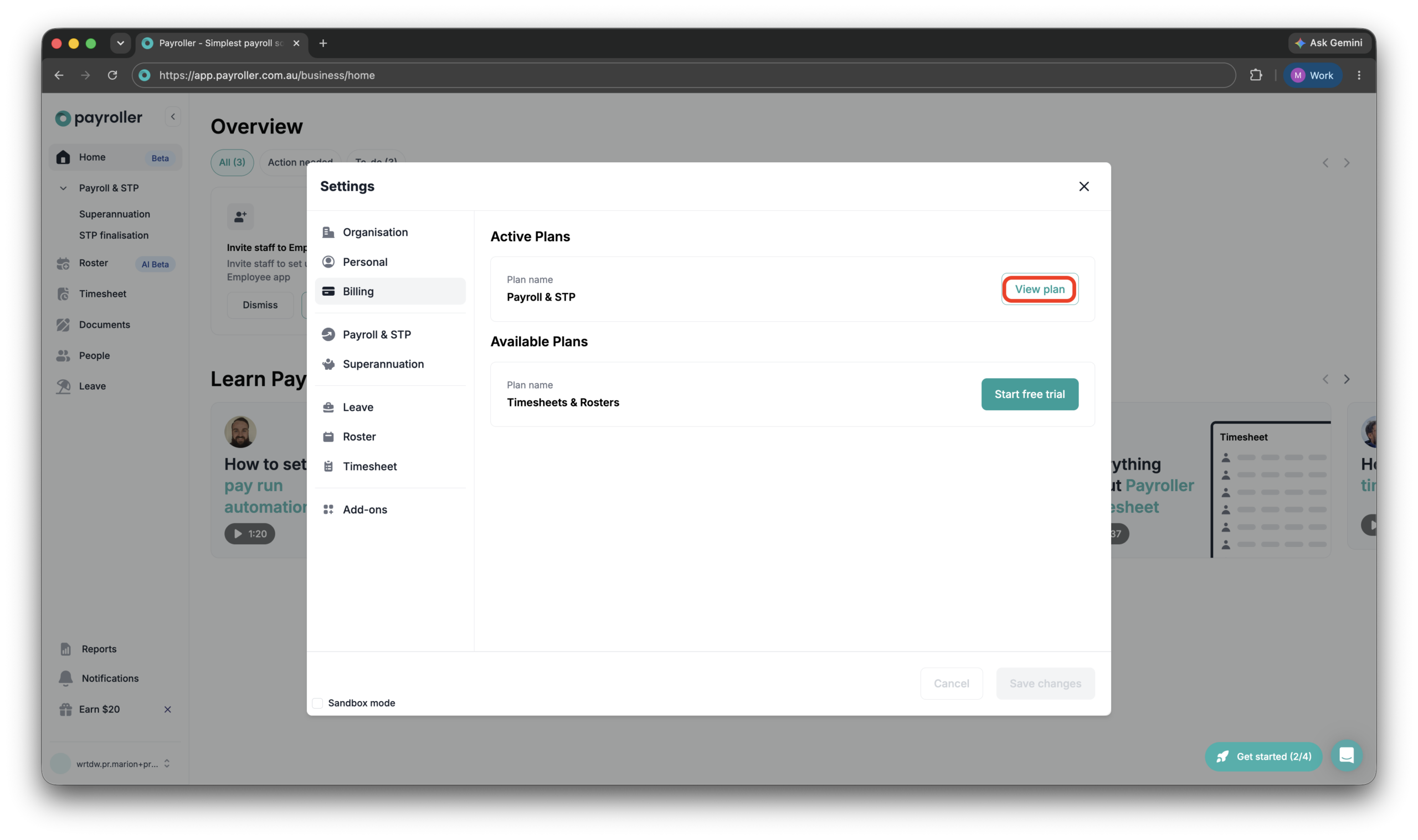This screenshot has height=840, width=1418.
Task: Close the Settings dialog
Action: pyautogui.click(x=1083, y=186)
